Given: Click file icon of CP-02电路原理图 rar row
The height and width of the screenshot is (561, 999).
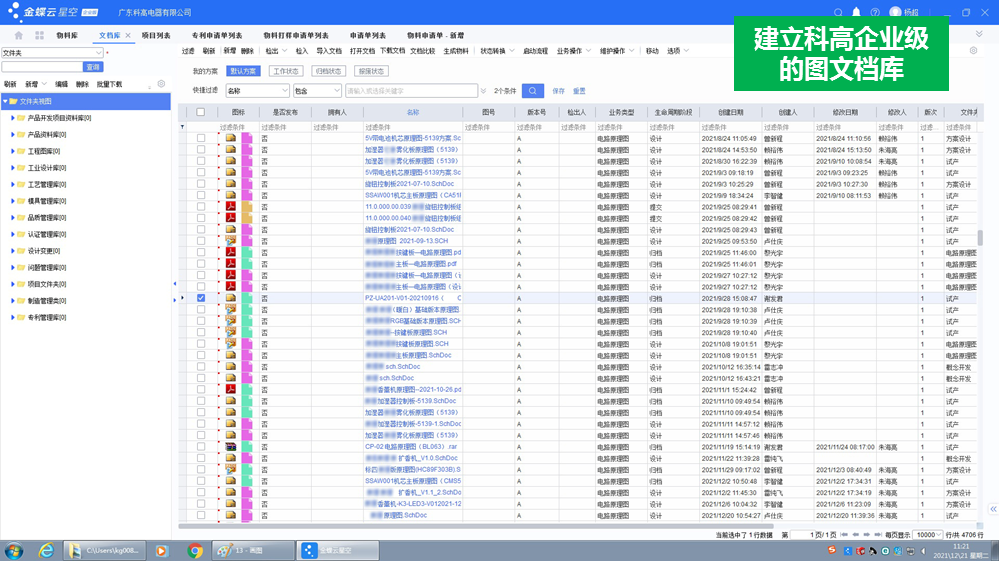Looking at the screenshot, I should pyautogui.click(x=231, y=446).
